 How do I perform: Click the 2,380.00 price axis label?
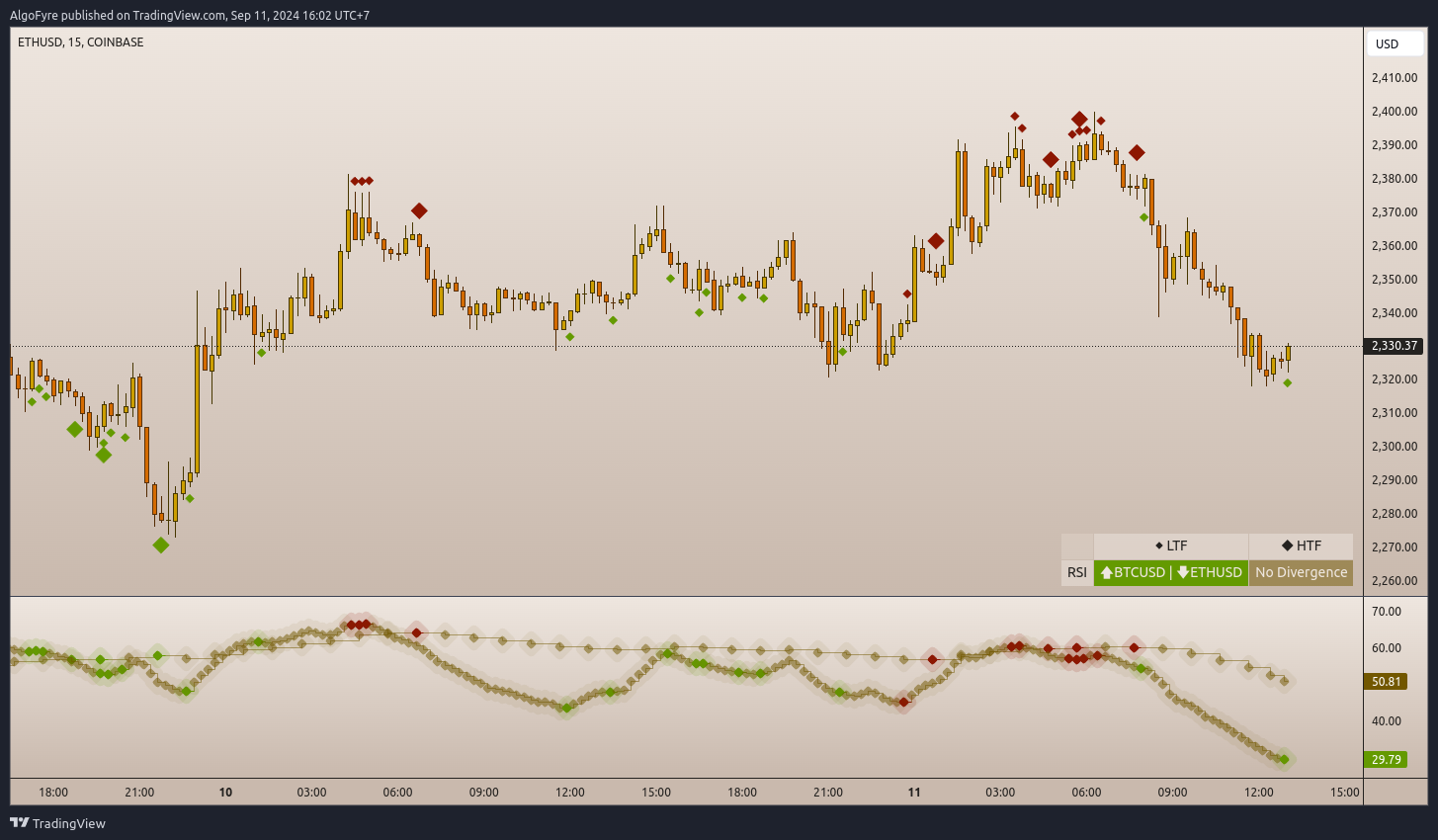tap(1395, 179)
